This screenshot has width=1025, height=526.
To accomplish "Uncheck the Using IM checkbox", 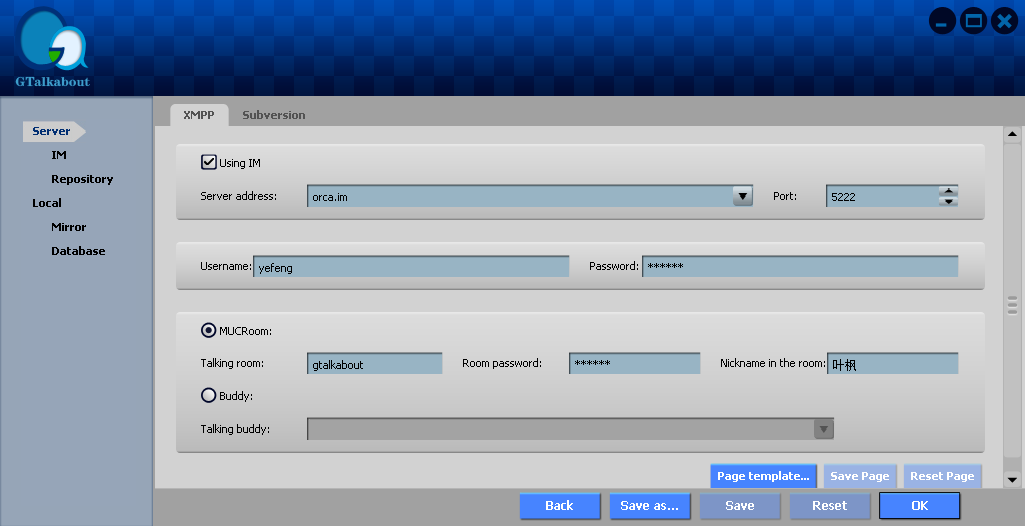I will (x=209, y=162).
